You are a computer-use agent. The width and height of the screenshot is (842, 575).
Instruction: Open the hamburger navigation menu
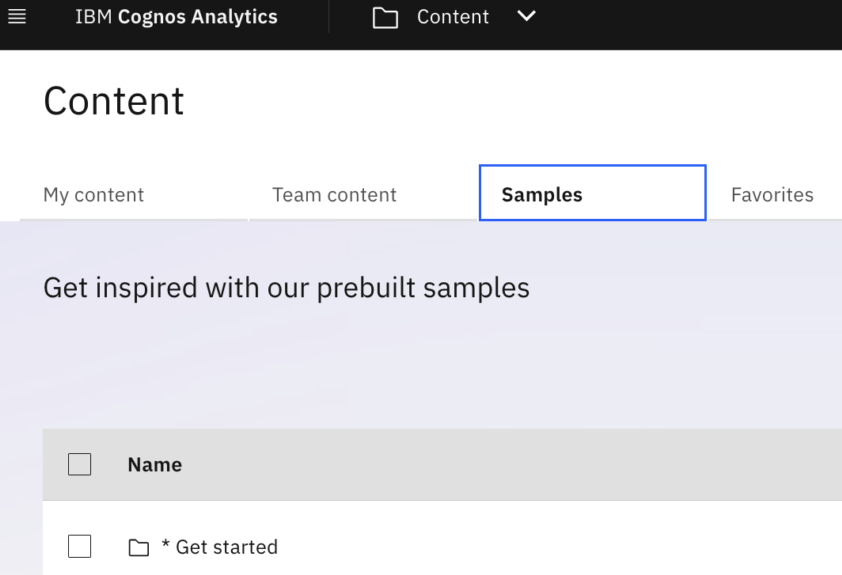point(16,17)
